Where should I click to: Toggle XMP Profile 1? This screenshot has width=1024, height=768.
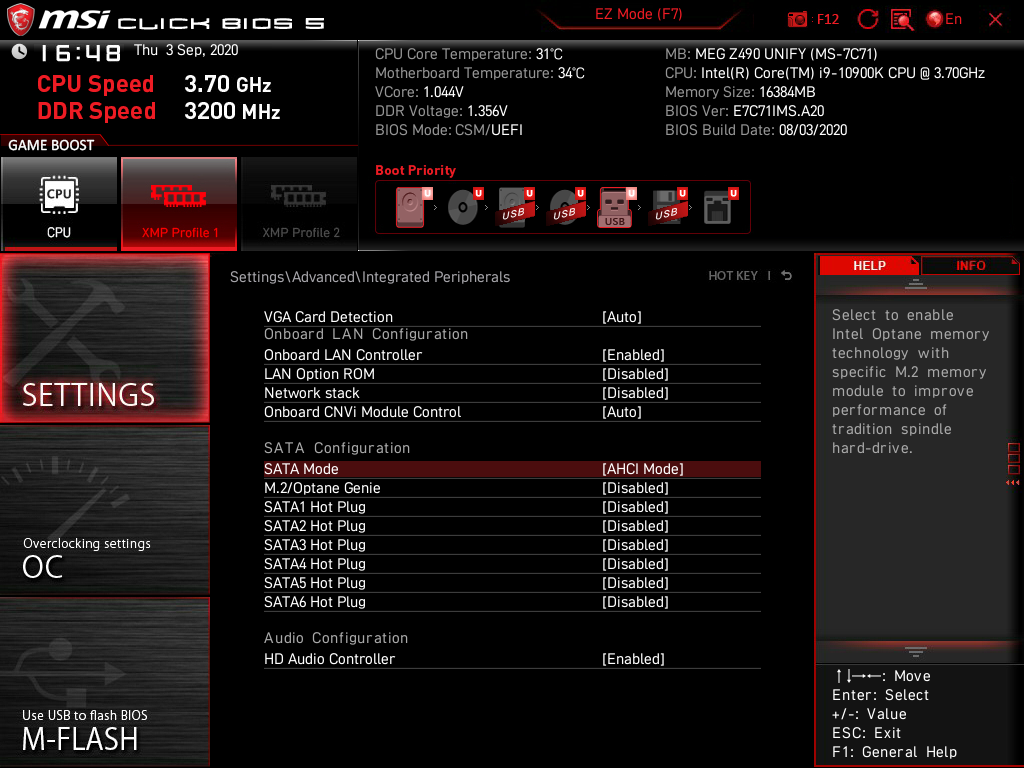(179, 204)
